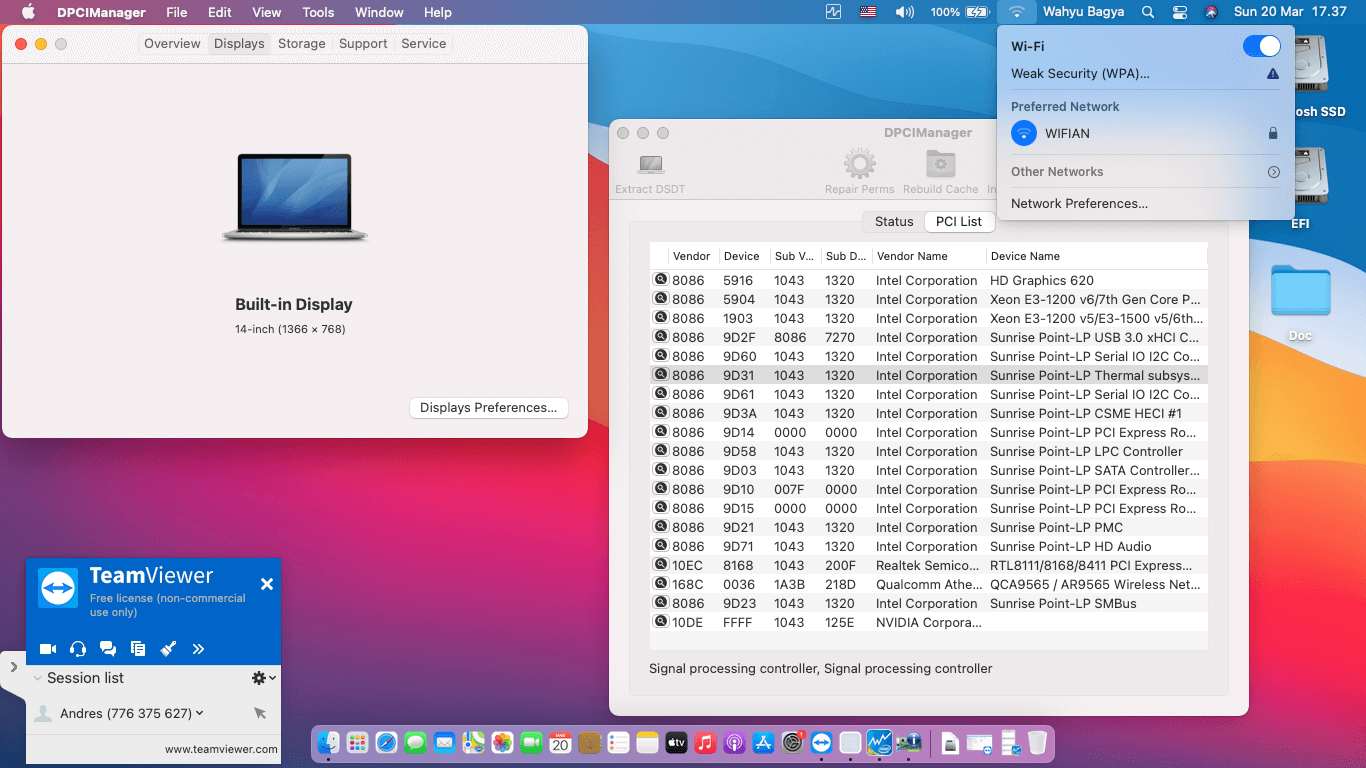
Task: Close the TeamViewer session panel
Action: pos(267,584)
